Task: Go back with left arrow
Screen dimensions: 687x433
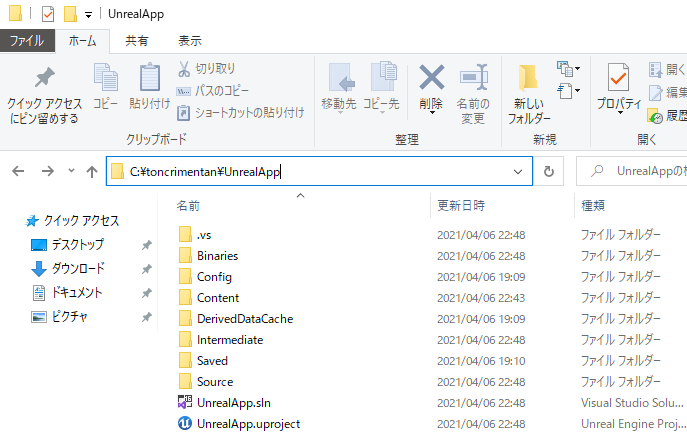Action: pyautogui.click(x=18, y=171)
